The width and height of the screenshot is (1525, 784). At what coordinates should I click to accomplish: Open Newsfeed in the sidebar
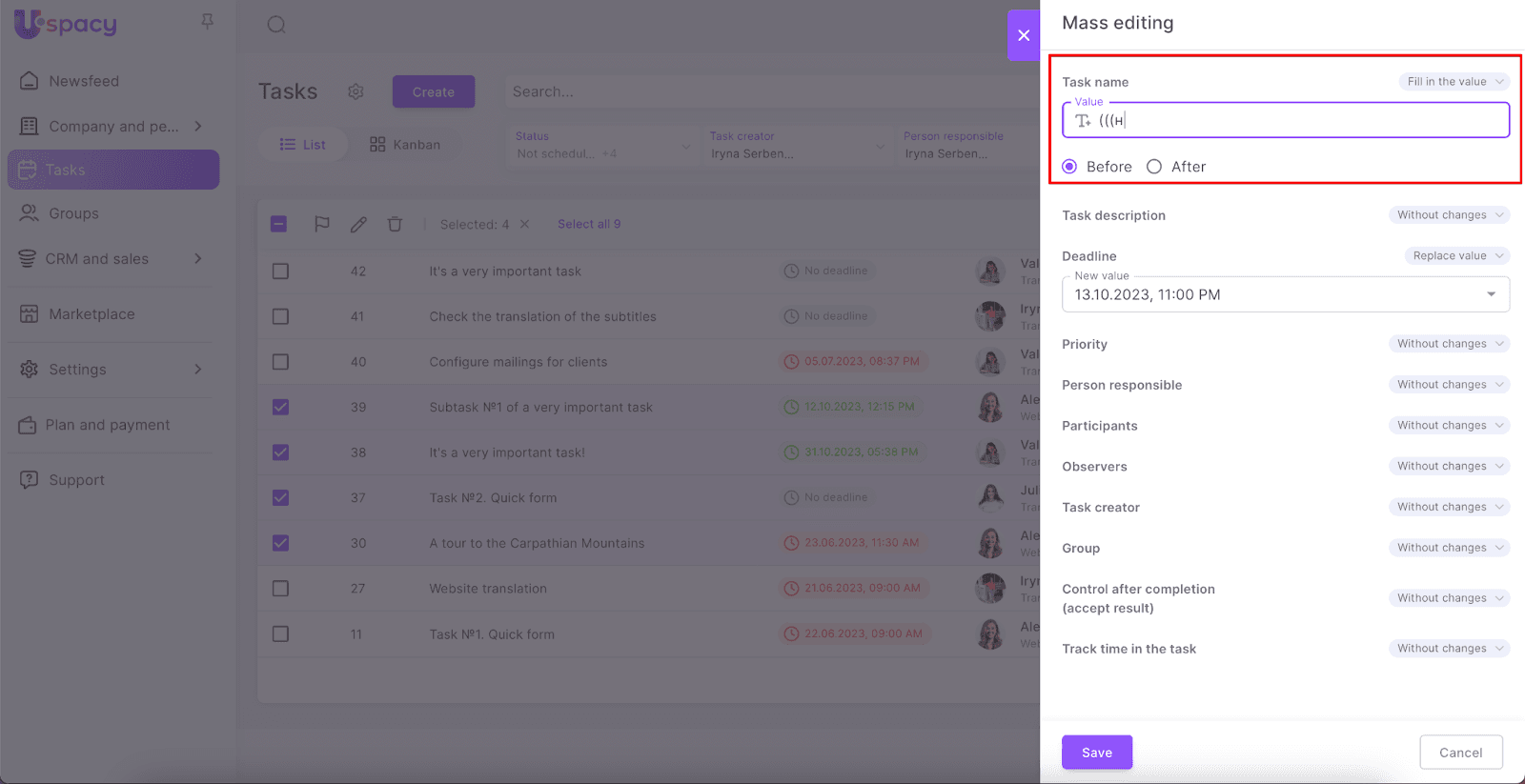click(x=84, y=81)
